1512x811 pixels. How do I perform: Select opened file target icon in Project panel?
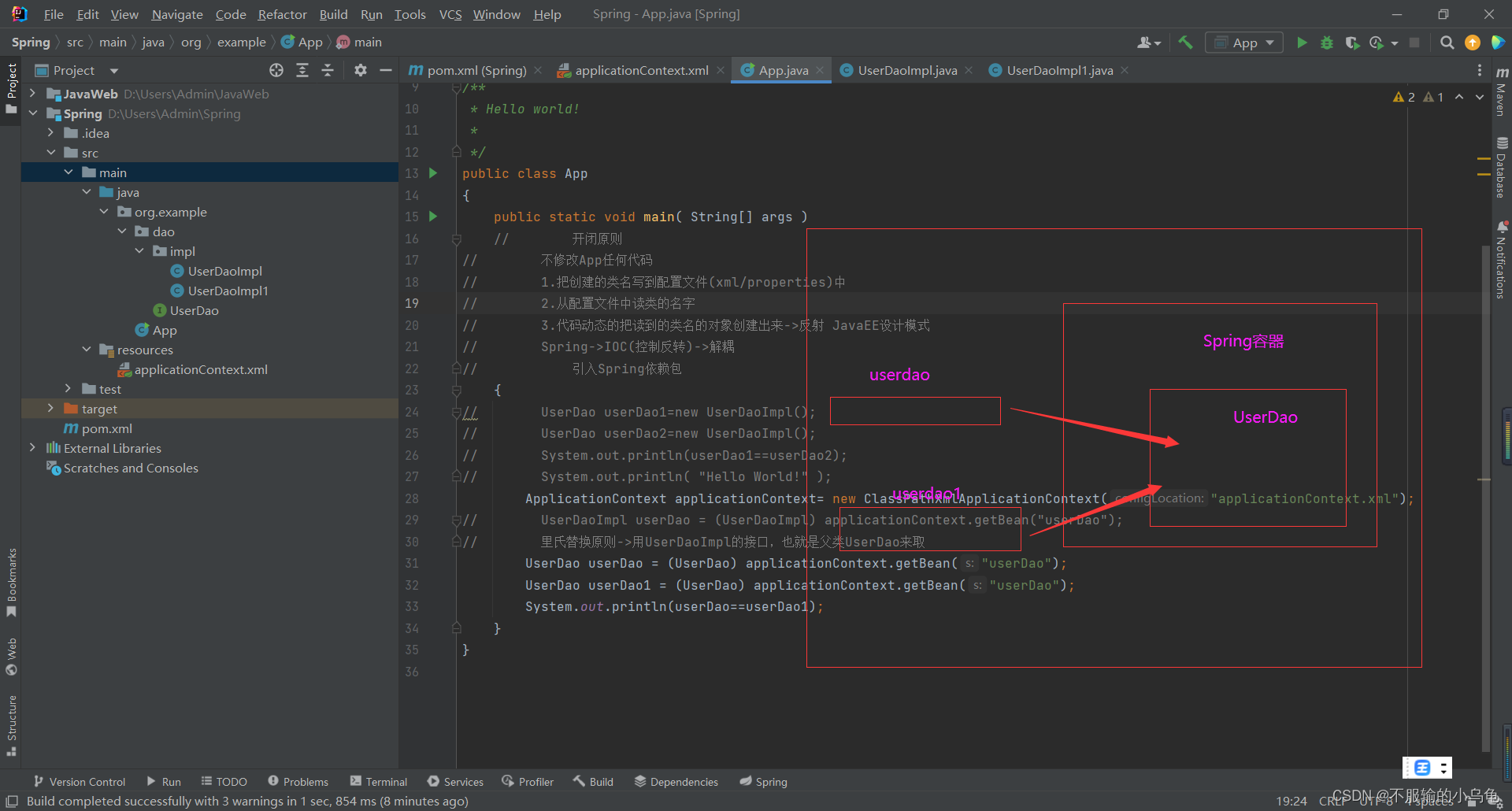(276, 70)
